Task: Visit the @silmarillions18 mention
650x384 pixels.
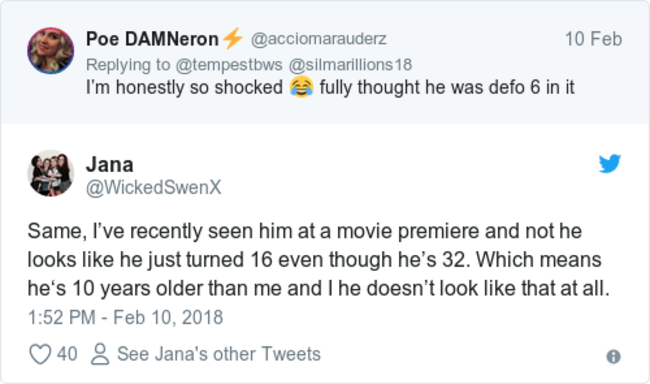Action: 350,65
